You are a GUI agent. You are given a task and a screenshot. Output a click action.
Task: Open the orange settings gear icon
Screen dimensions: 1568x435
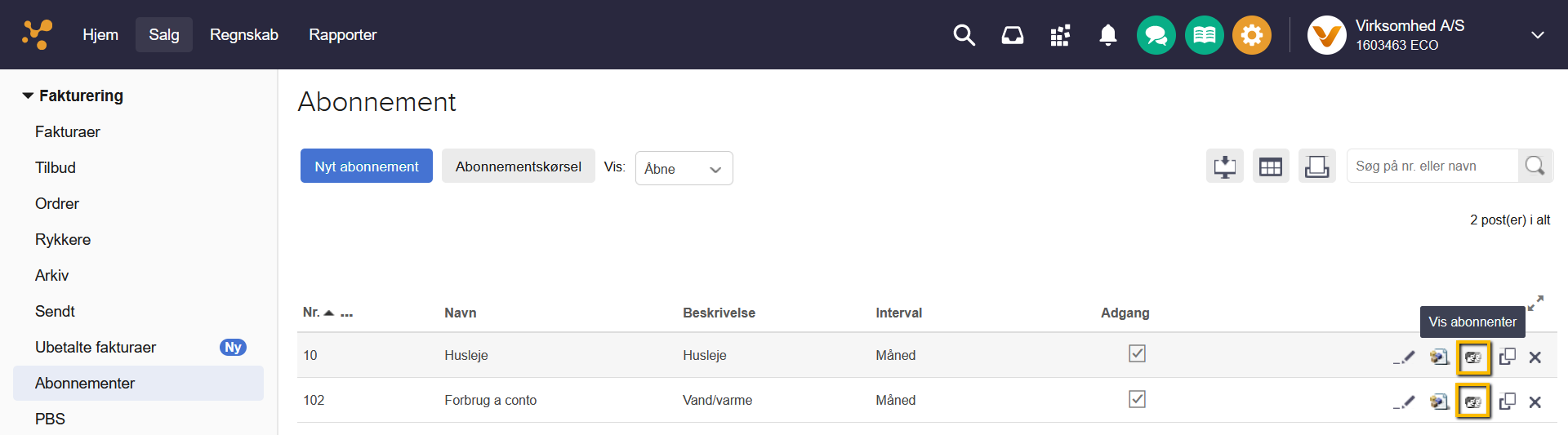1251,35
